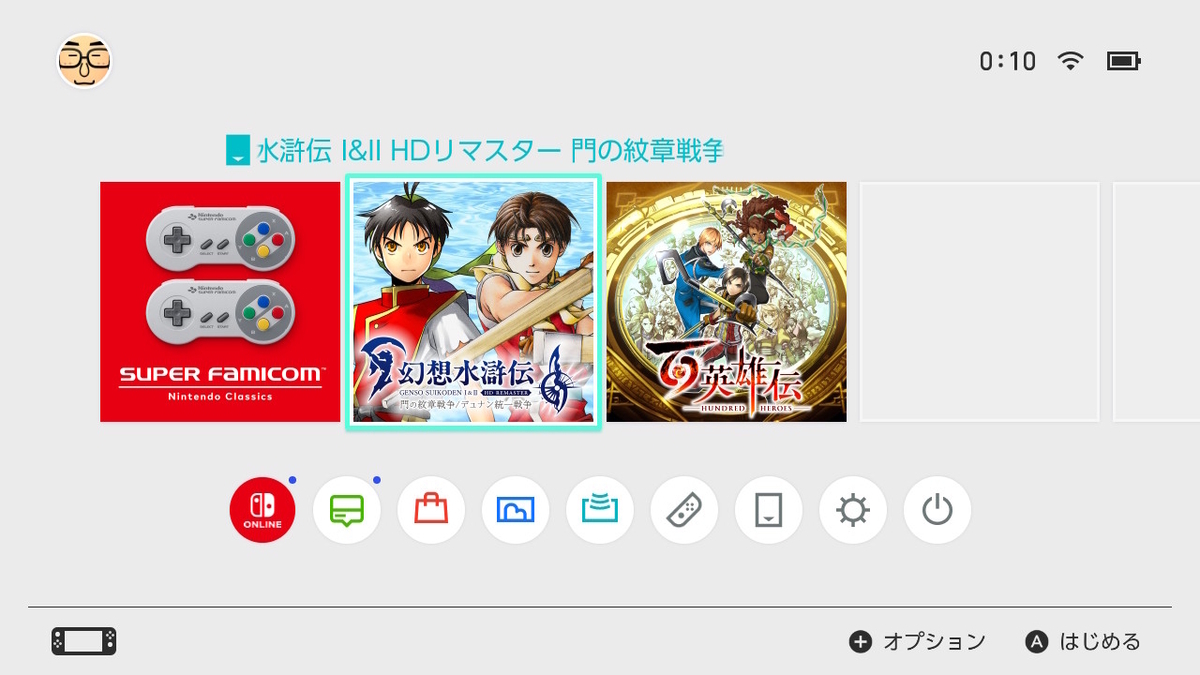Launch the Genso Suikoden I&II HD Remaster tile

tap(474, 302)
